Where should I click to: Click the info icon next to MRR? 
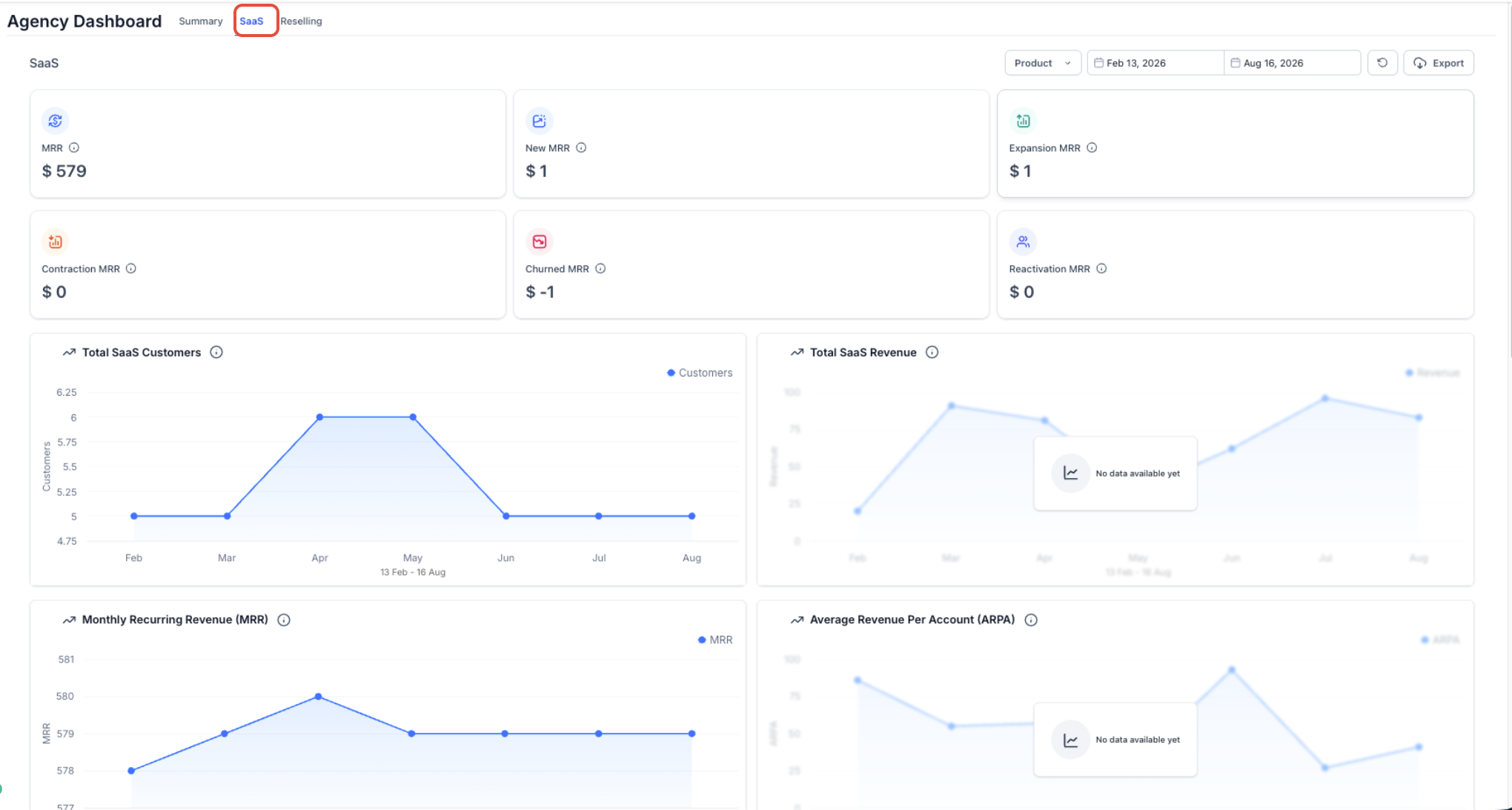pos(74,147)
